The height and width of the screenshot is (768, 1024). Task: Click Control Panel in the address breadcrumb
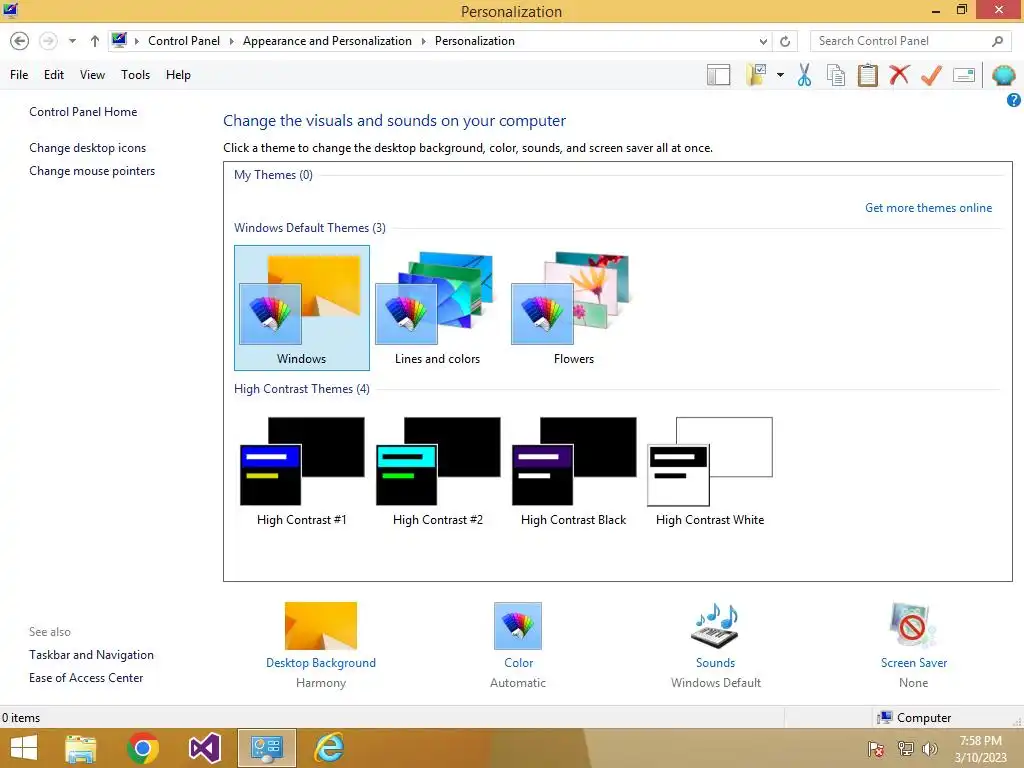(184, 40)
